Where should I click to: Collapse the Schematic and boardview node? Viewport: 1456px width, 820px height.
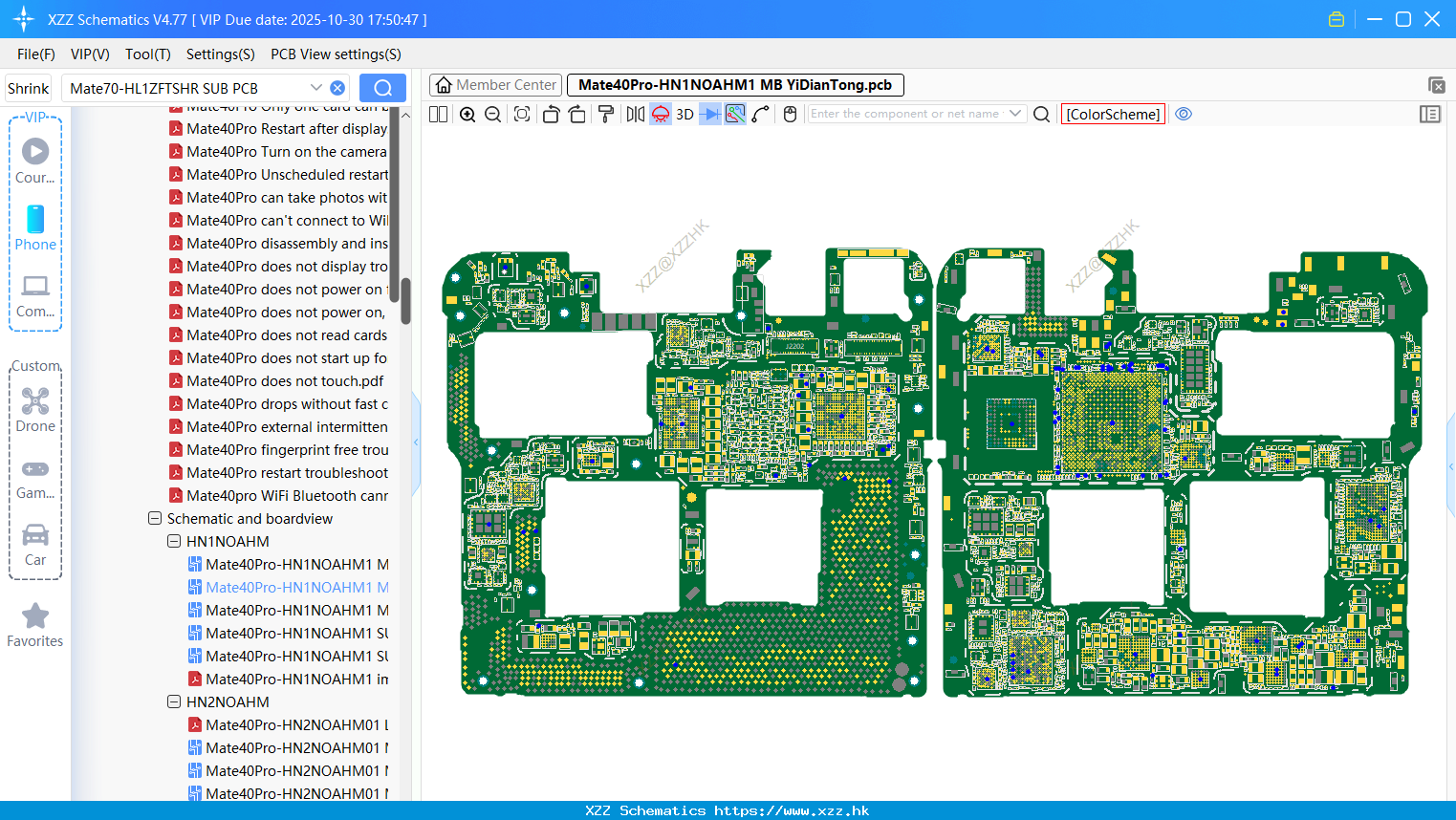click(x=155, y=518)
